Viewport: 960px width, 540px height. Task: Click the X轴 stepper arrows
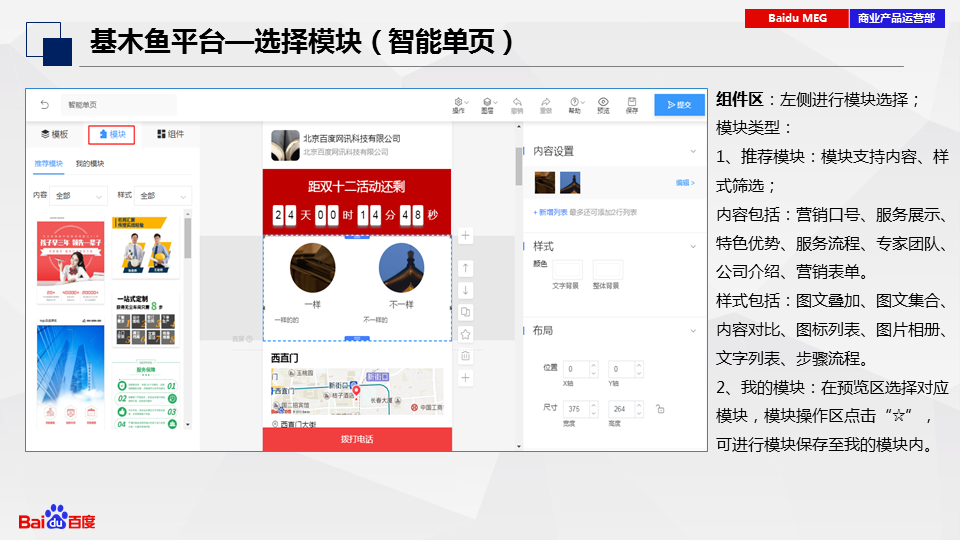(593, 369)
